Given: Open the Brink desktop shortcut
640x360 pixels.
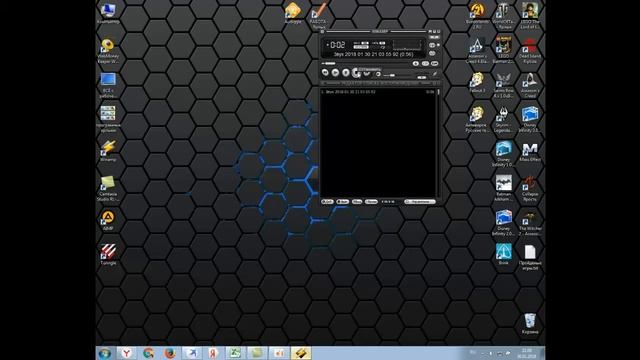Looking at the screenshot, I should (x=503, y=254).
